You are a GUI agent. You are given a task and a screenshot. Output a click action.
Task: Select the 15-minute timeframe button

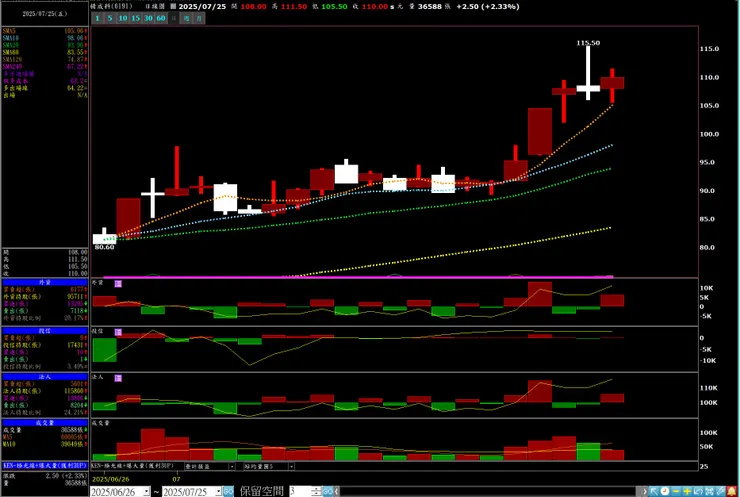pos(135,18)
